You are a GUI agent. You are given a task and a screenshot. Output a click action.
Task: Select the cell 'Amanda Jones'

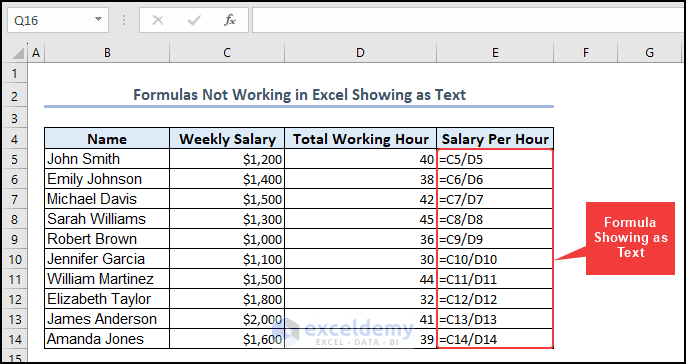(x=107, y=339)
